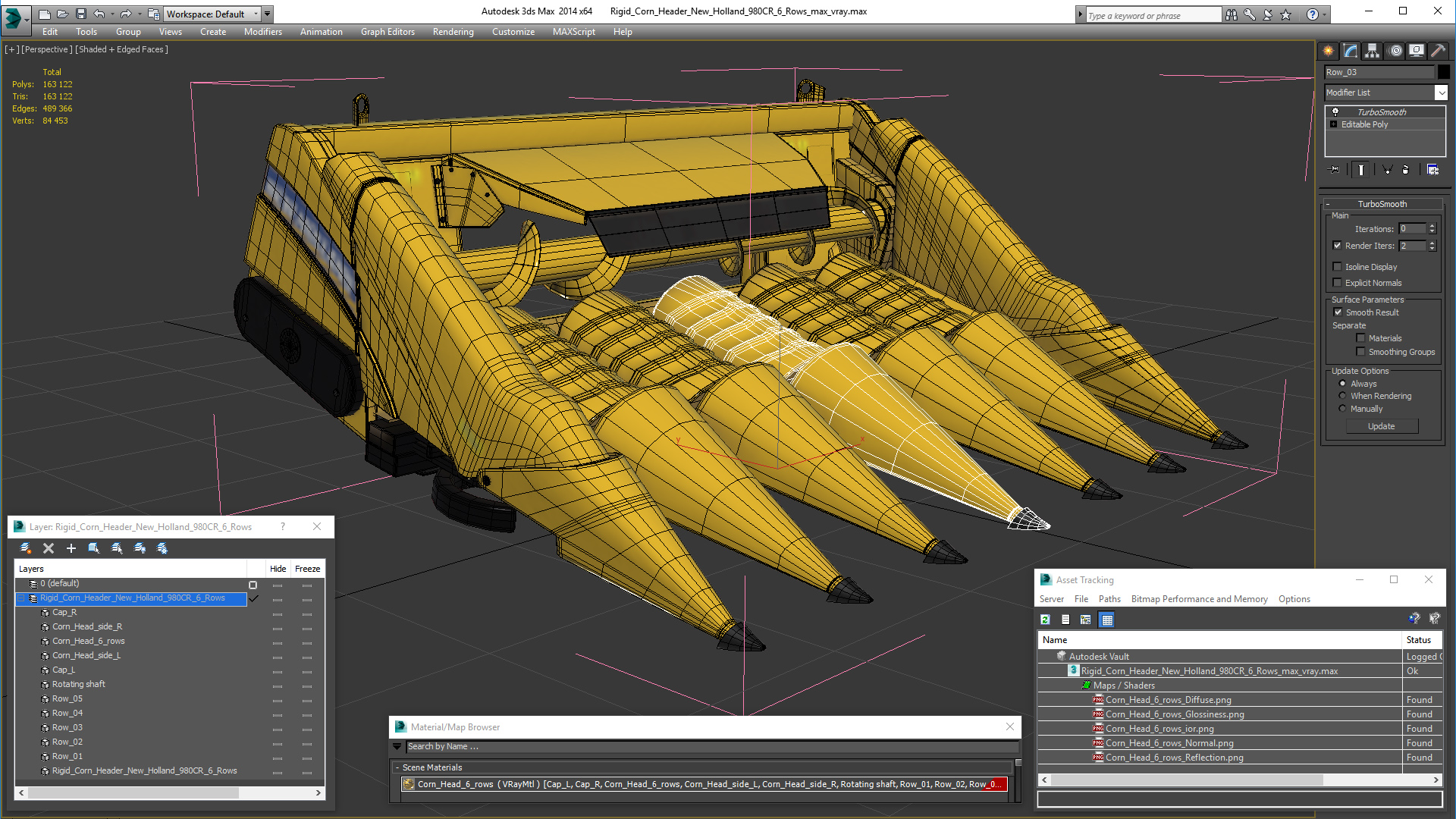Collapse Scene Materials section
The width and height of the screenshot is (1456, 819).
[x=397, y=767]
